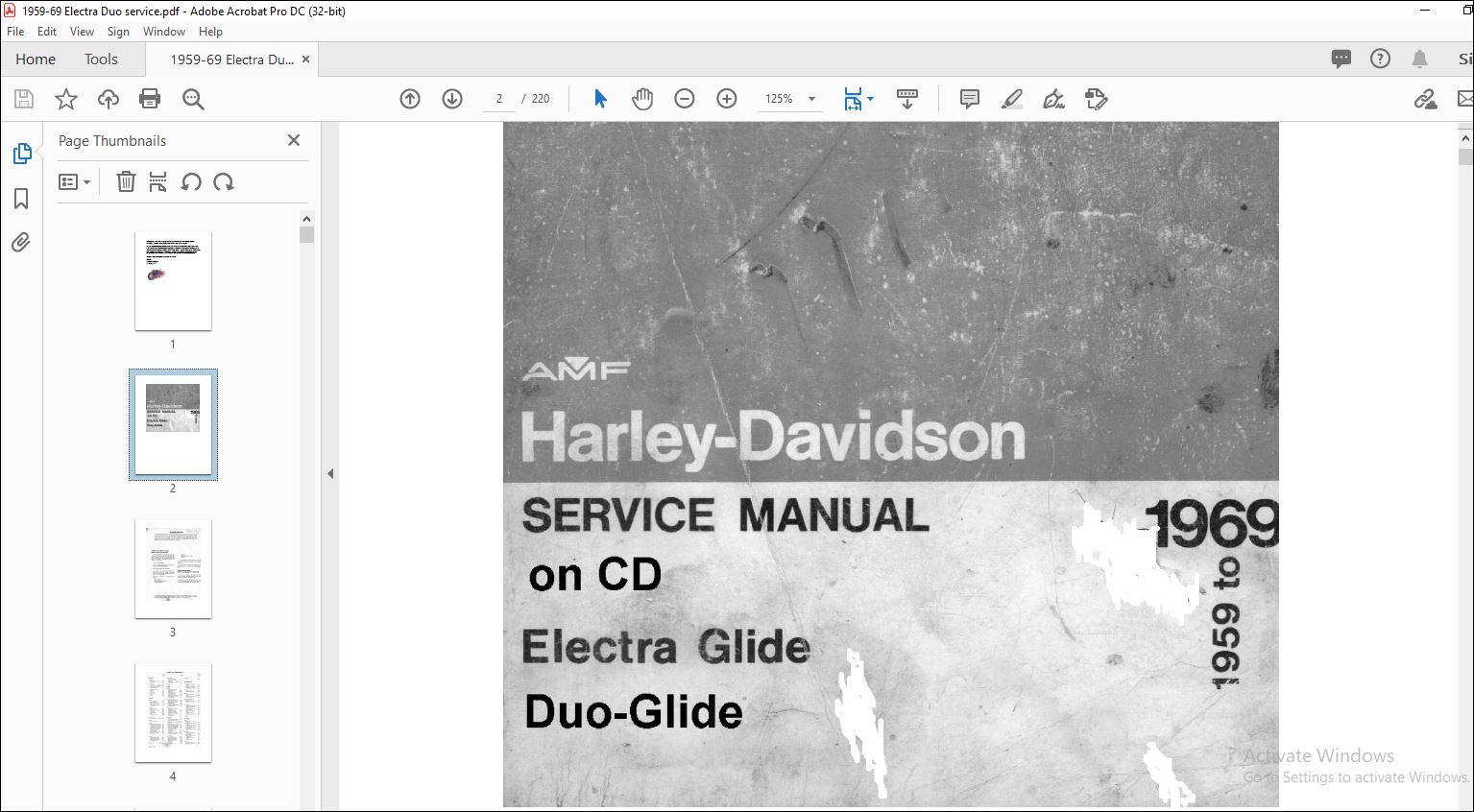
Task: Open the Bookmarks sidebar panel
Action: [x=21, y=199]
